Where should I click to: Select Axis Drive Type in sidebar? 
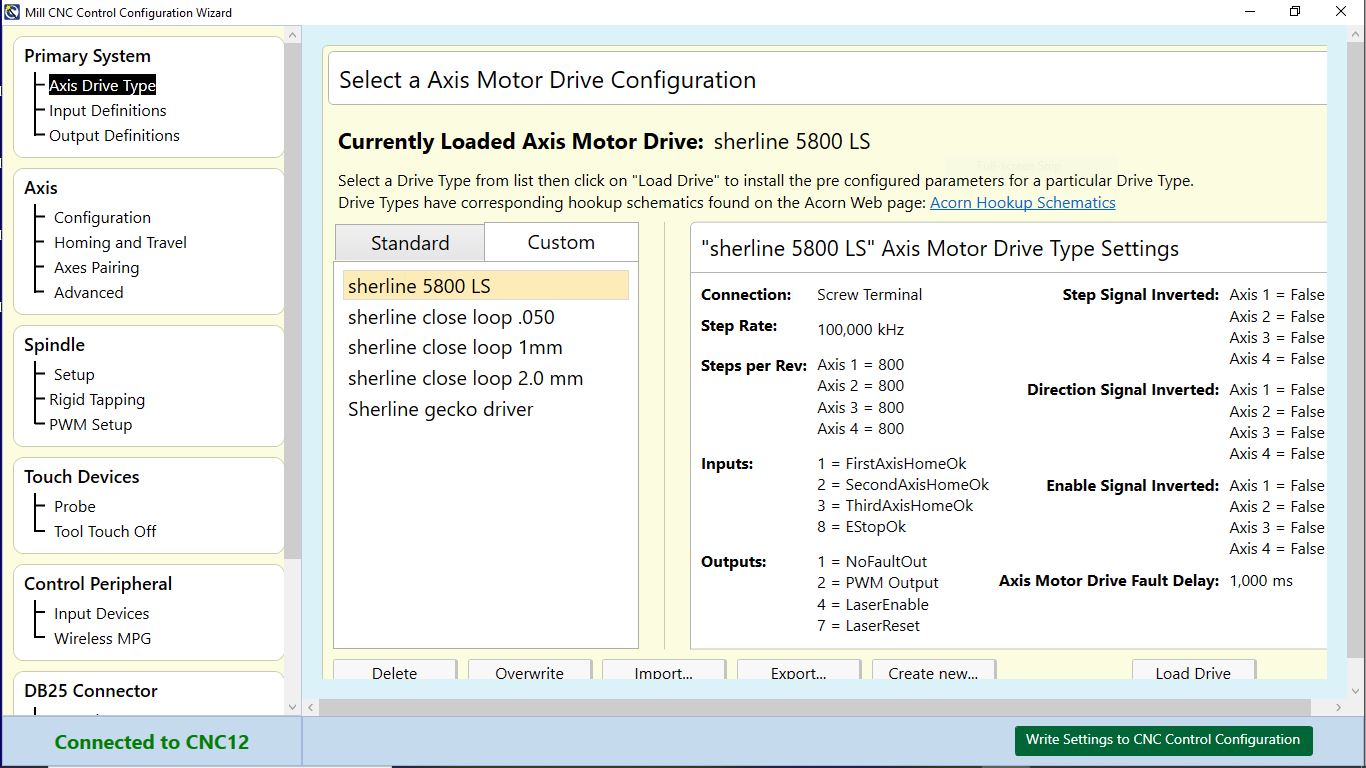click(102, 86)
